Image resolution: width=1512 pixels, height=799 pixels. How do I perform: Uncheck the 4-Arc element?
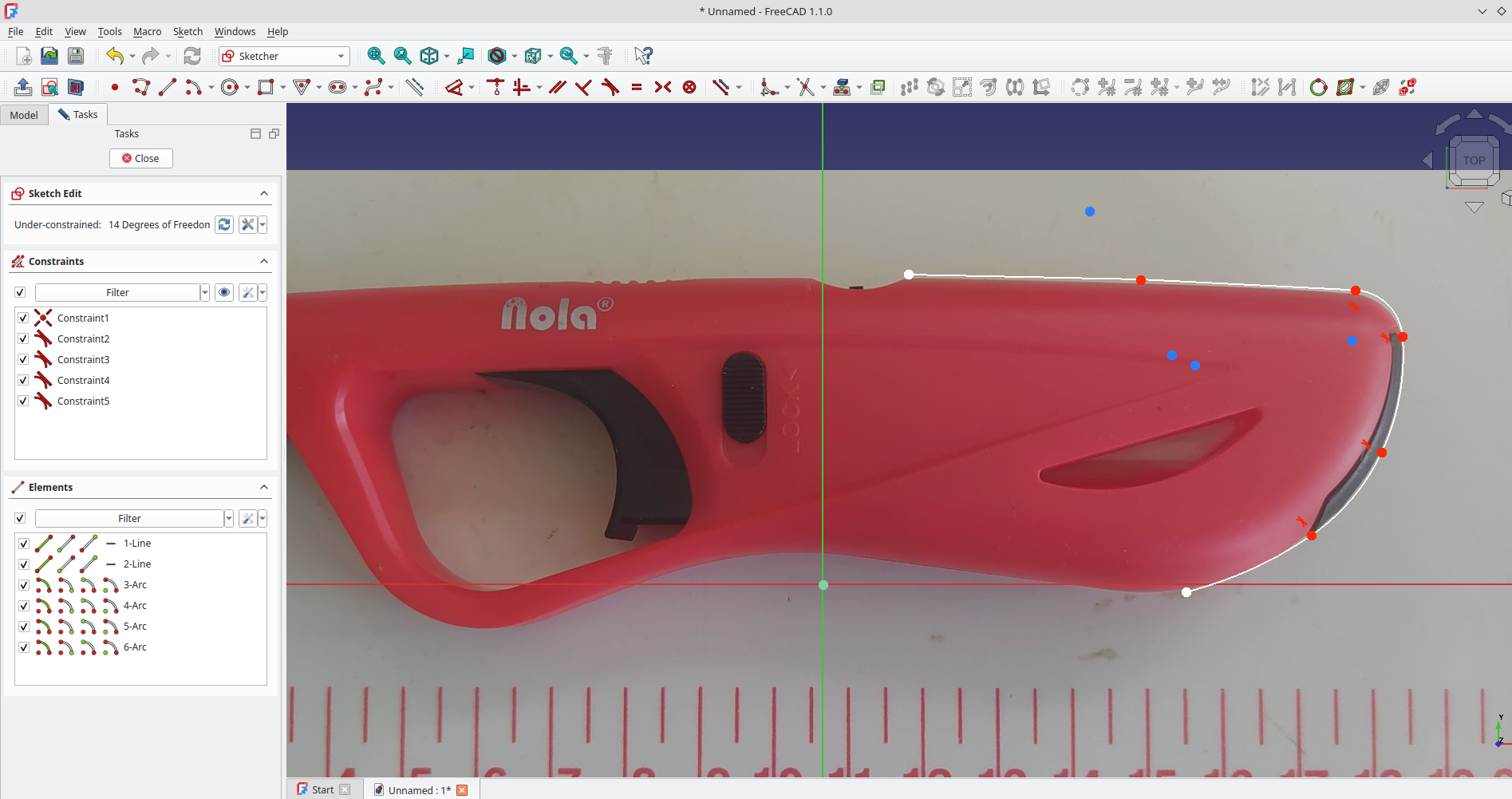23,606
